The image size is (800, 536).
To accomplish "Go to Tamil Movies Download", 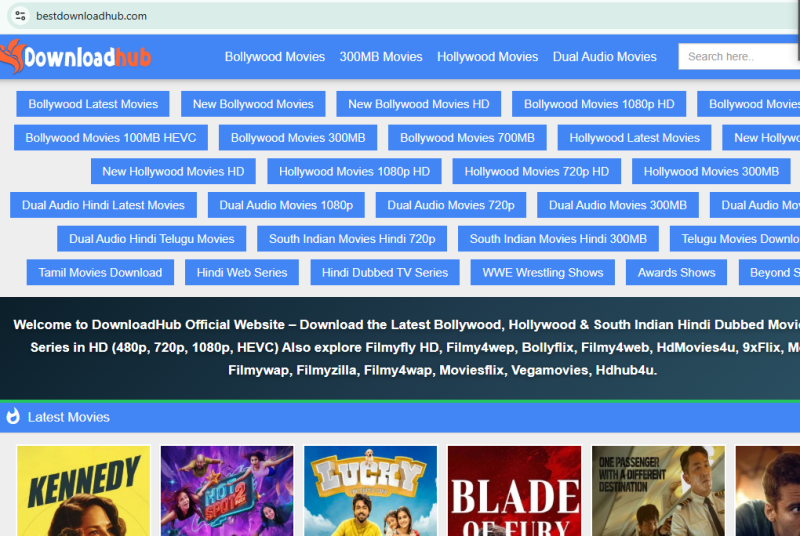I will 100,272.
